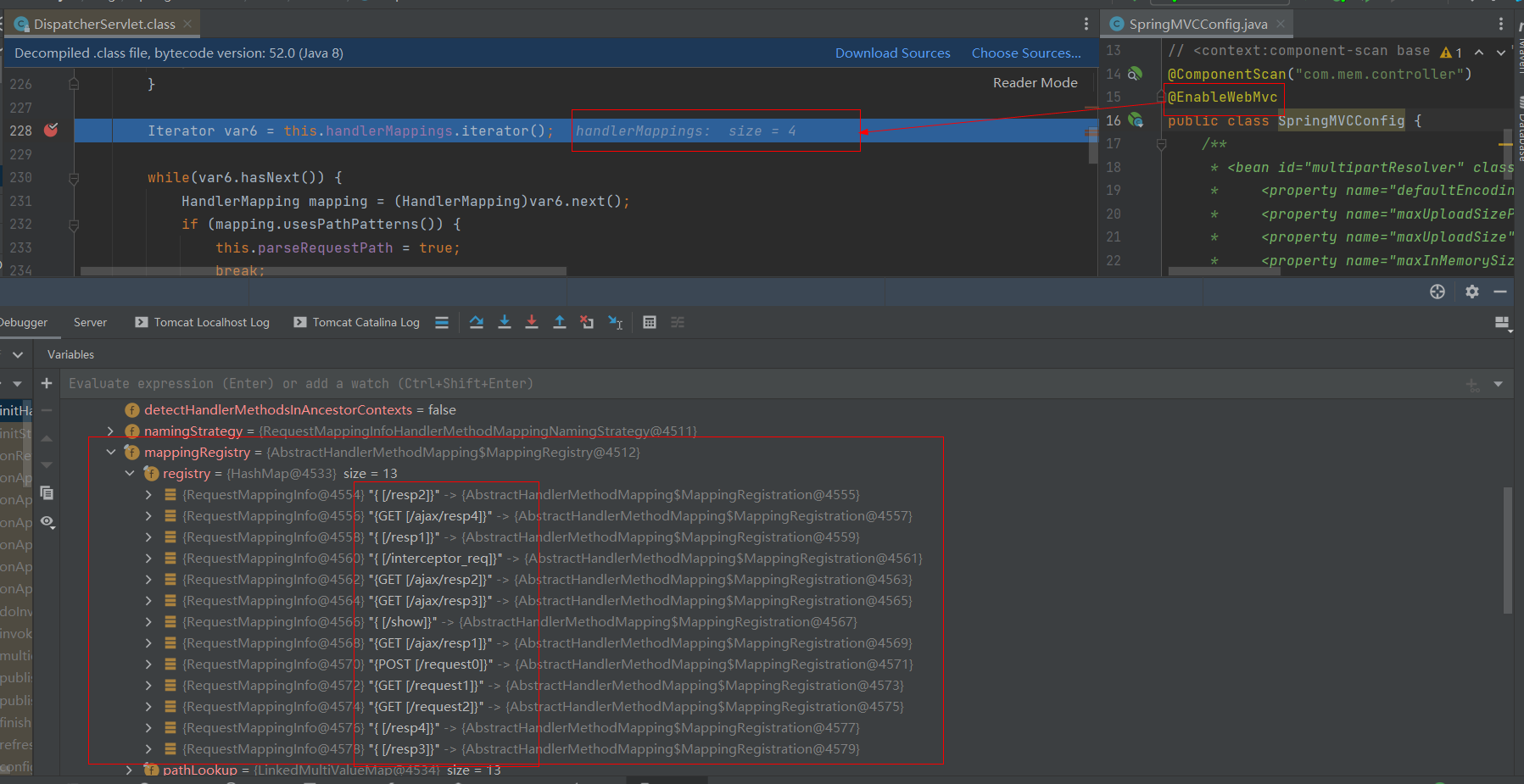The width and height of the screenshot is (1524, 784).
Task: Expand the GET /ajax/resp4 entry
Action: (148, 515)
